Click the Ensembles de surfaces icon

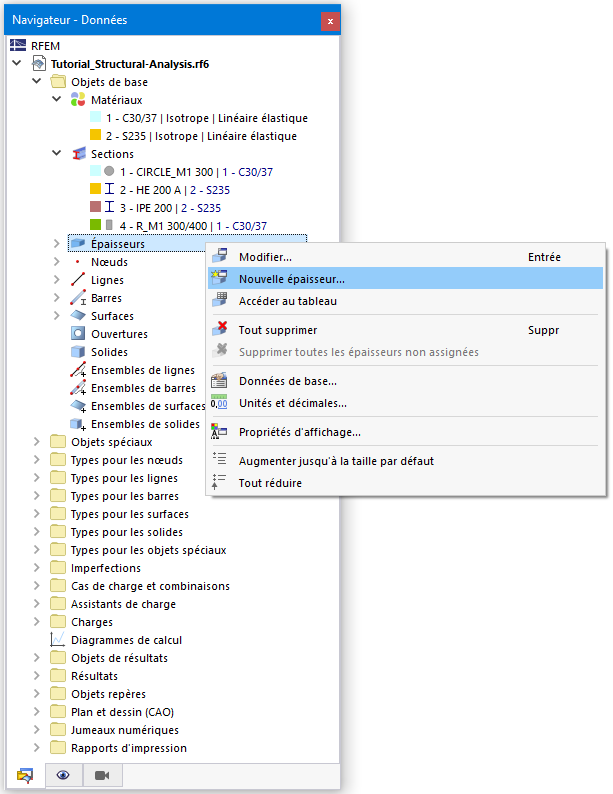tap(77, 406)
